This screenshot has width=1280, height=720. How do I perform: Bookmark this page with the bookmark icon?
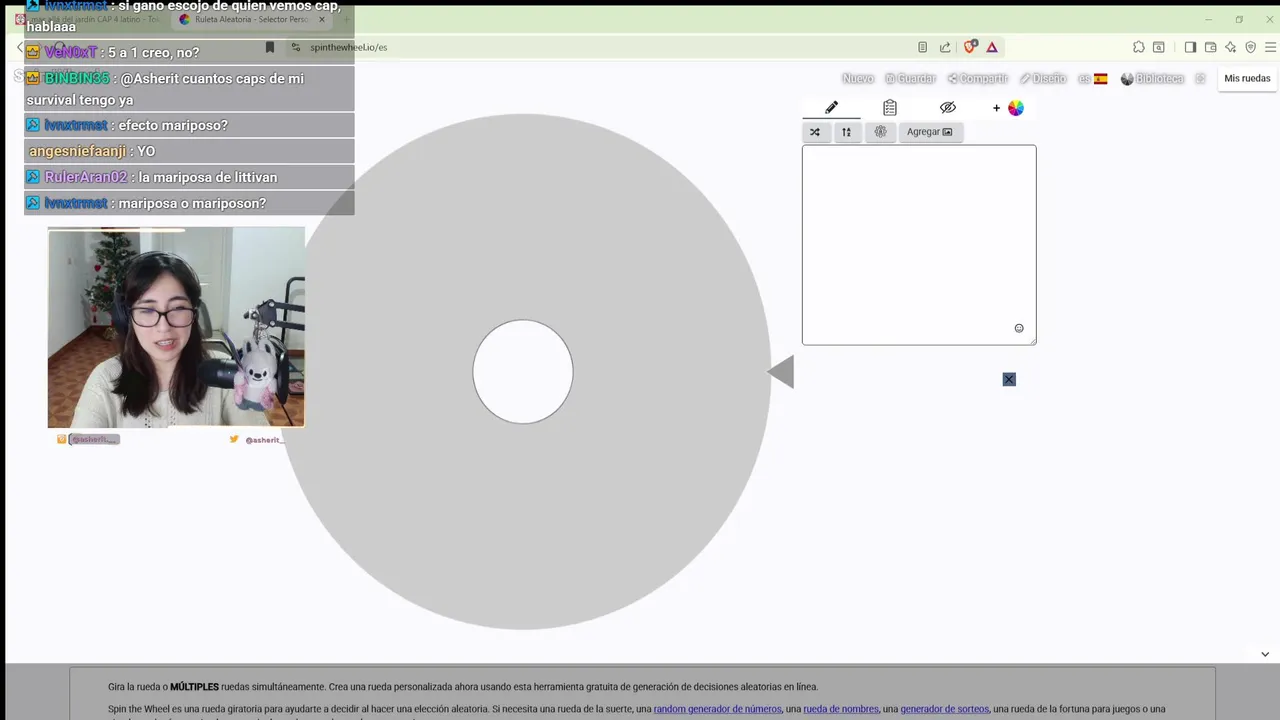[270, 47]
